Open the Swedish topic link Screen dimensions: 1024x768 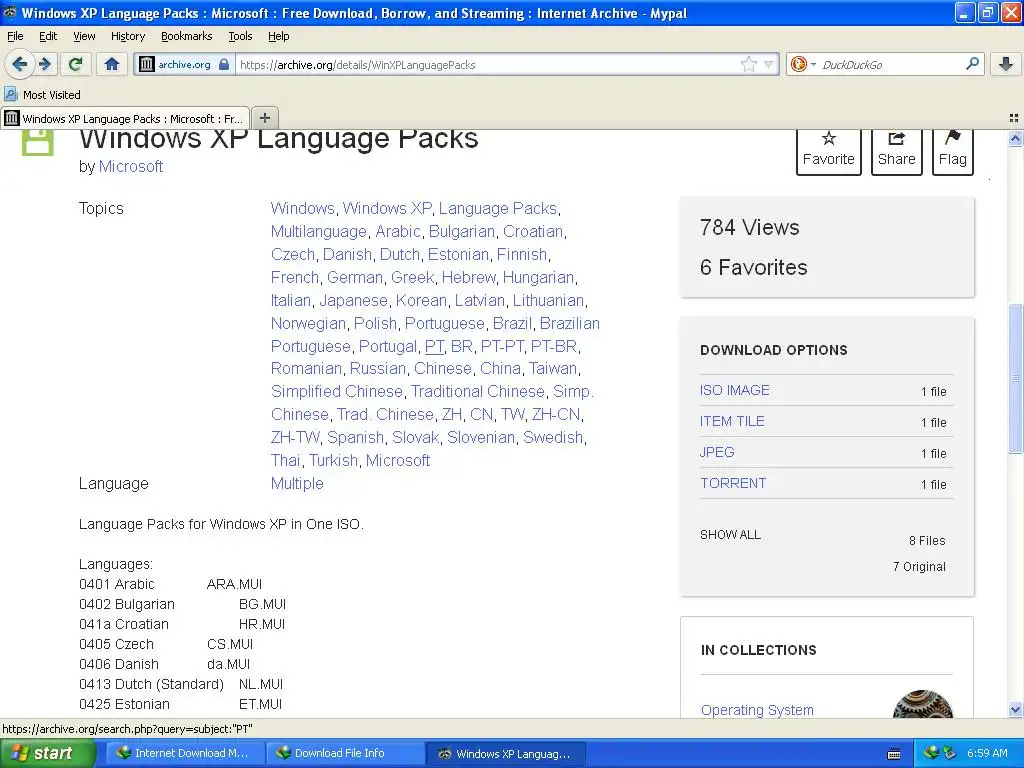tap(552, 437)
